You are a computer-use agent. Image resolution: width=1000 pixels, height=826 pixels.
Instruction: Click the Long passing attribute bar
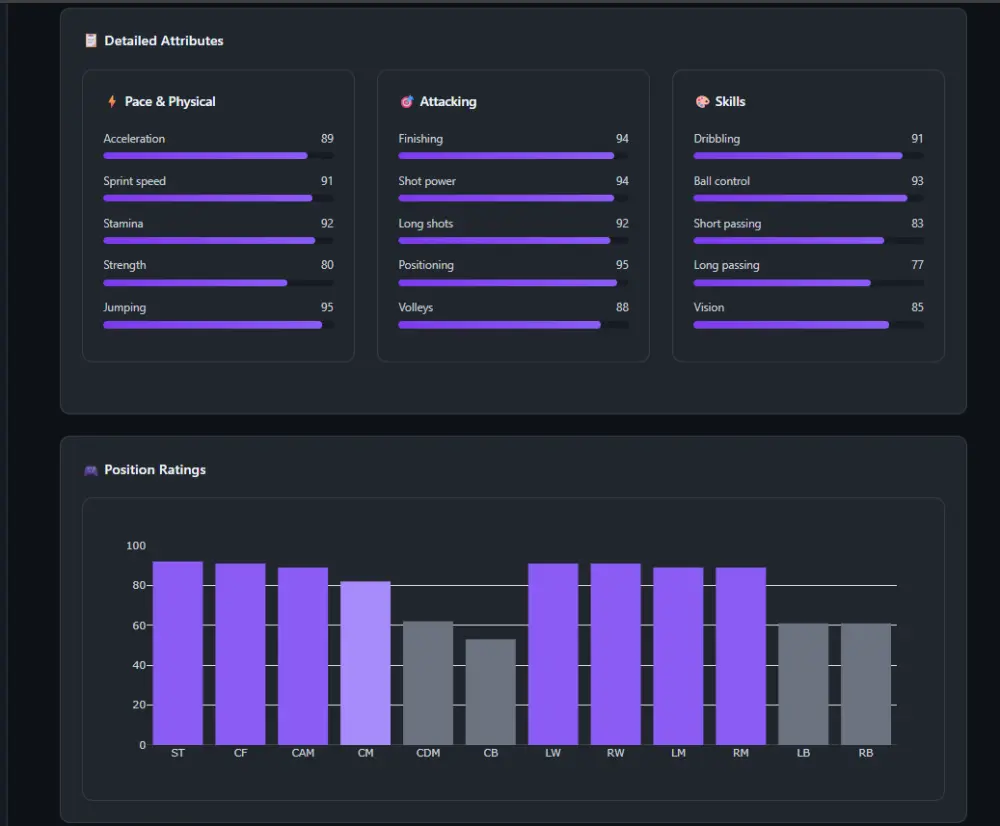809,283
